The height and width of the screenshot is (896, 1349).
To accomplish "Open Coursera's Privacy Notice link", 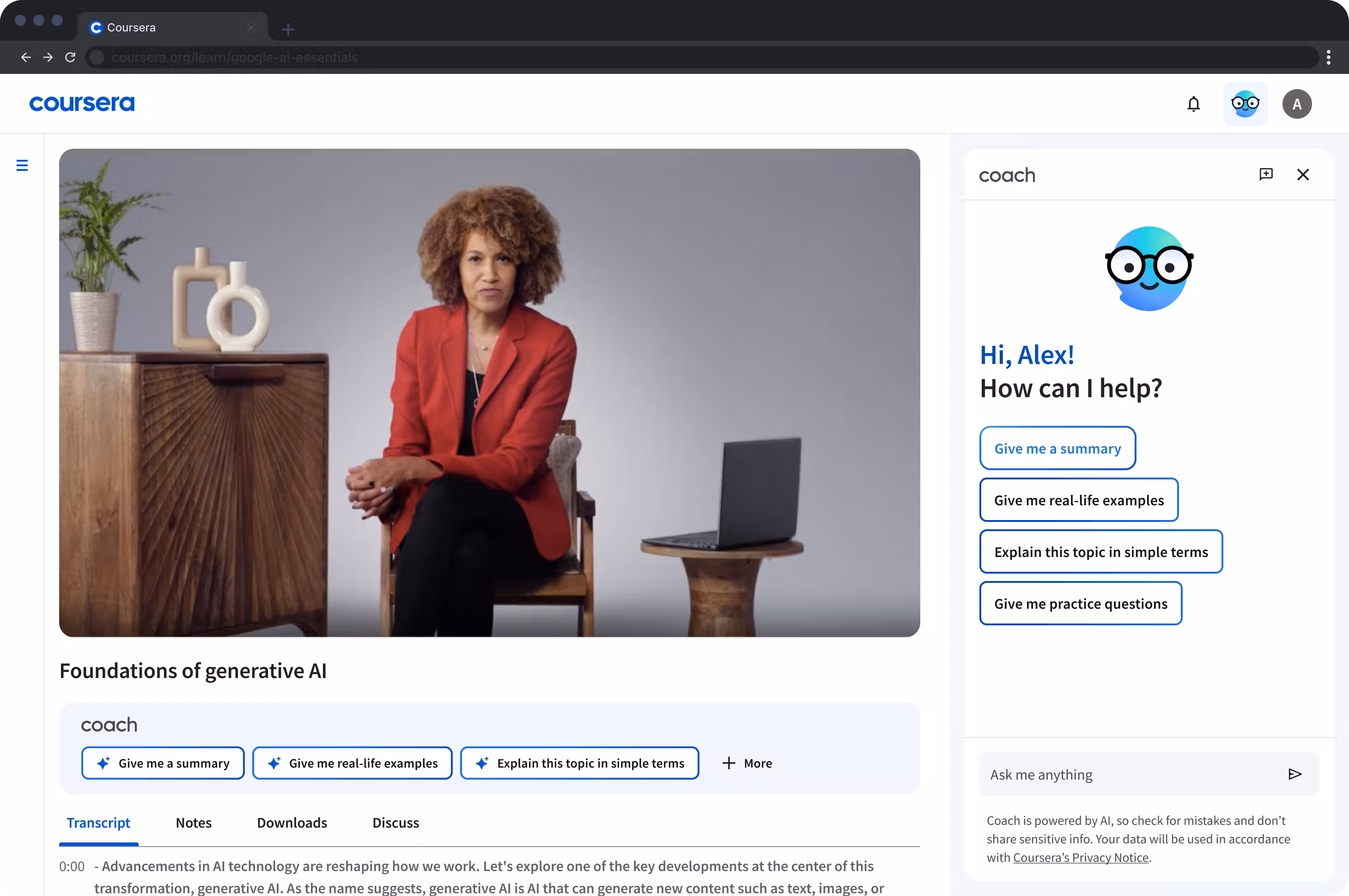I will 1080,858.
